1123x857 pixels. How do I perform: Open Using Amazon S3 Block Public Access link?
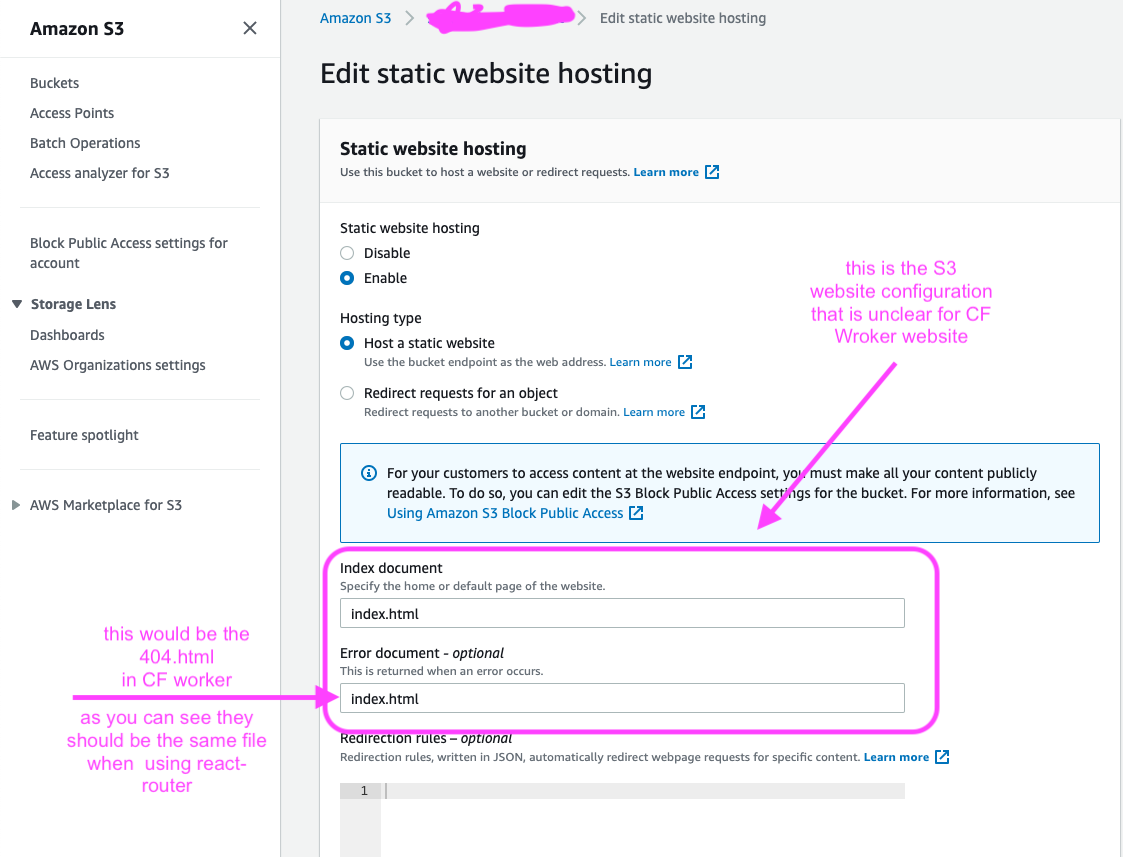(505, 512)
